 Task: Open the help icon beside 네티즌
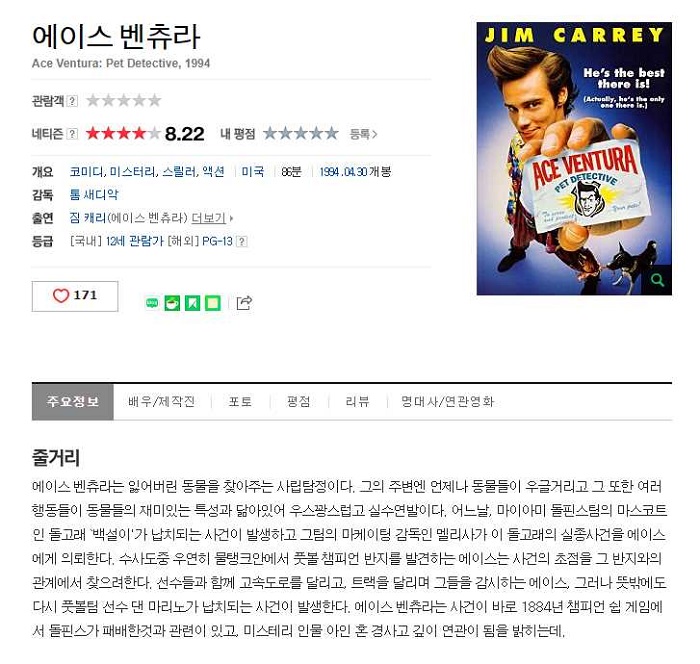(72, 134)
